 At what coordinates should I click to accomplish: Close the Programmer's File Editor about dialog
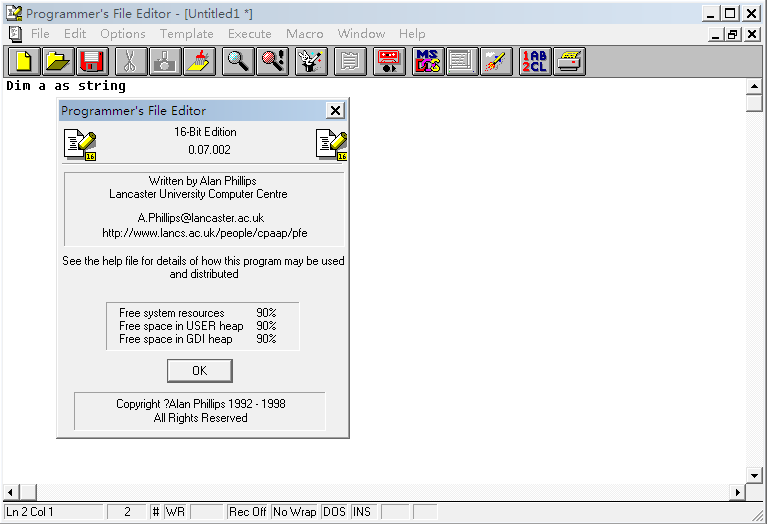(335, 111)
